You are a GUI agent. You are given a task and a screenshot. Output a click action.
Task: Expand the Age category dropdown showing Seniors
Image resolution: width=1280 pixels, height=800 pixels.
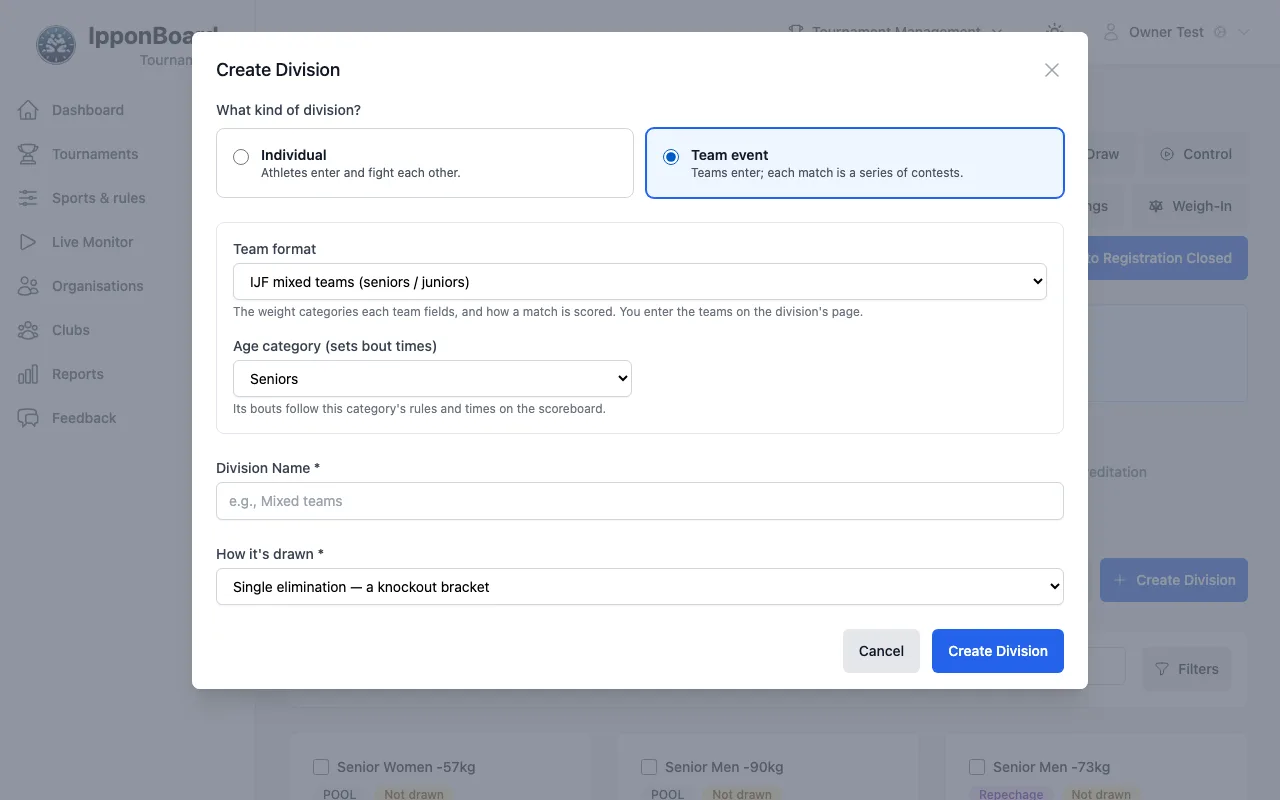[432, 379]
